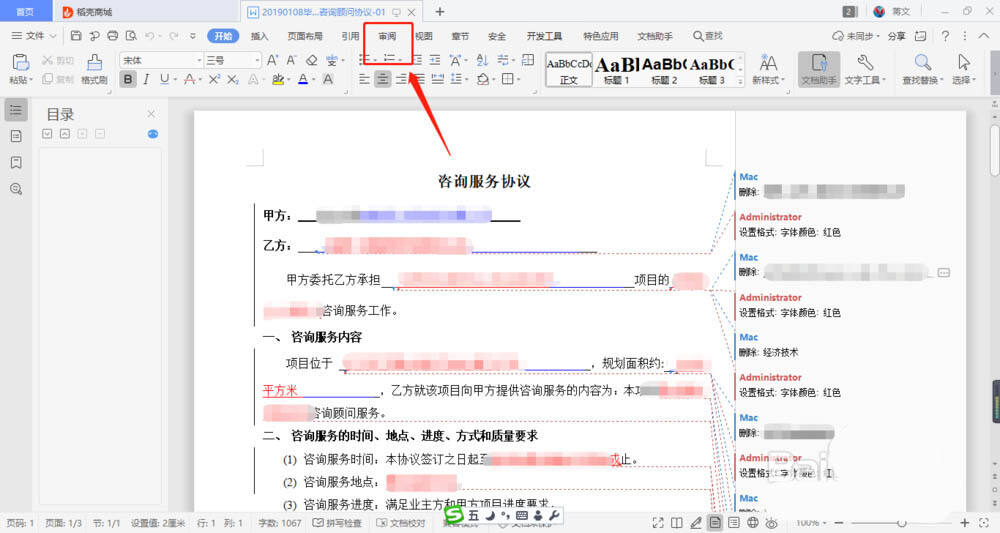Open the font color dropdown arrow
The width and height of the screenshot is (1000, 533).
point(314,80)
